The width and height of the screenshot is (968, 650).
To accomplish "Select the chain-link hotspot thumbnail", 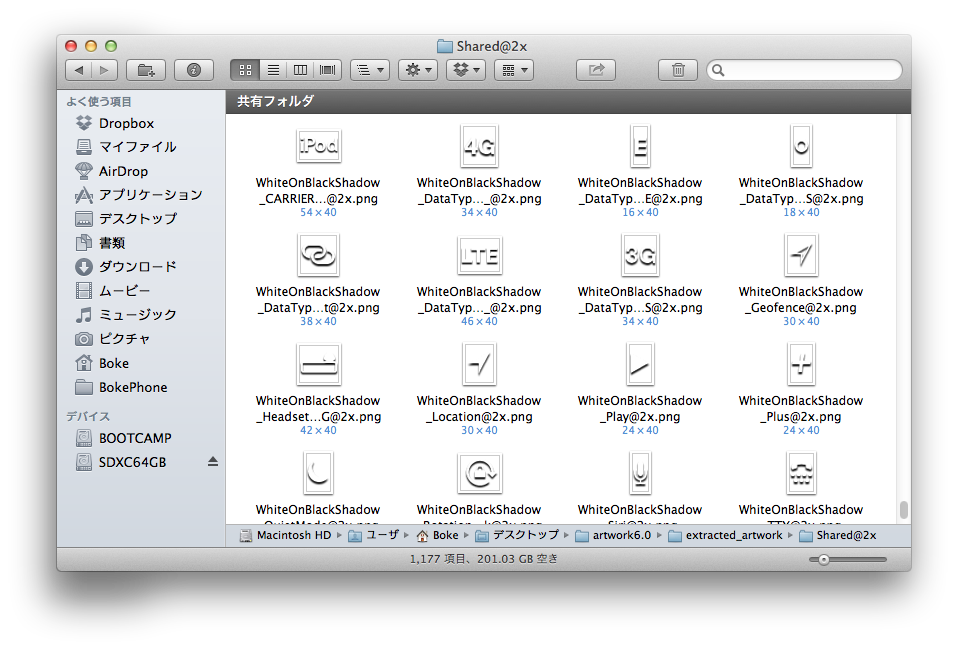I will [319, 255].
